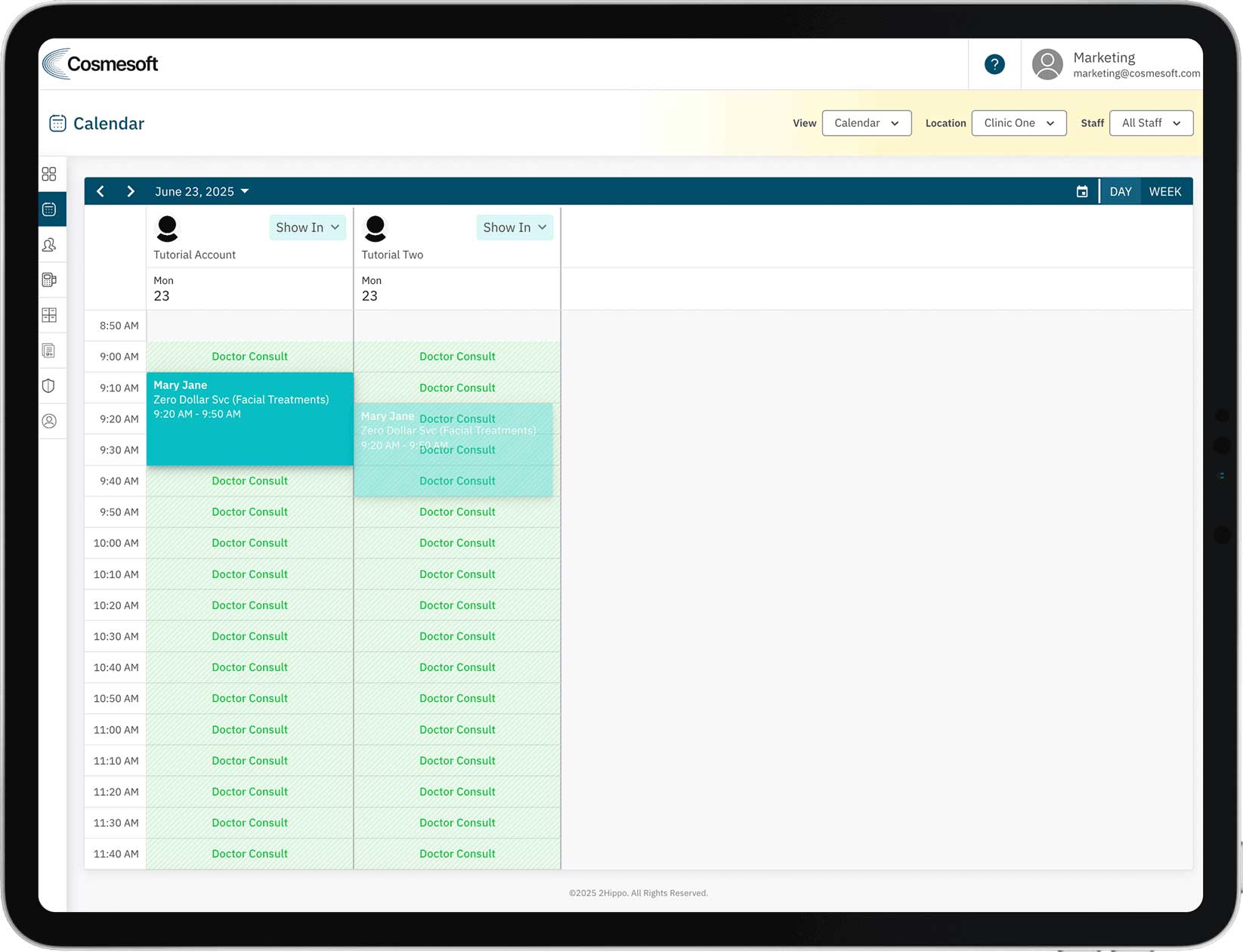Viewport: 1243px width, 952px height.
Task: Switch to the DAY view
Action: click(1120, 192)
